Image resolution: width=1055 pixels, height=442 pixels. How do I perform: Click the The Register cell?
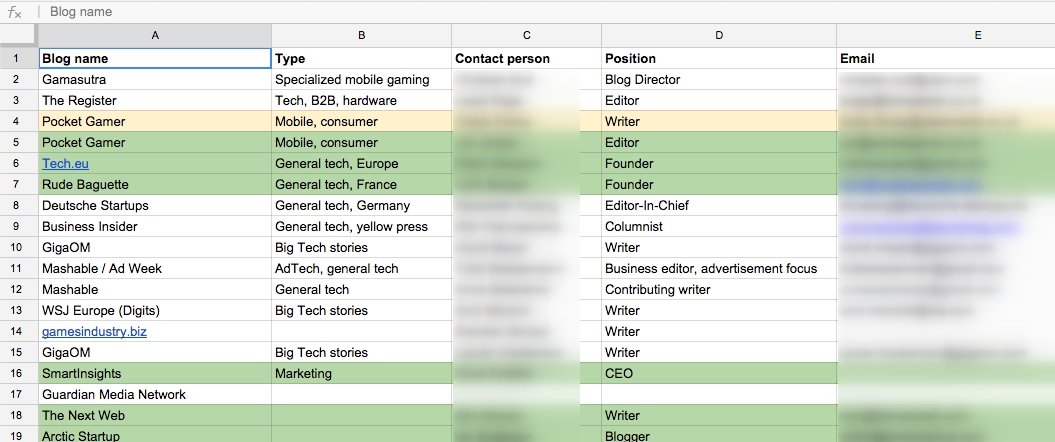coord(155,100)
